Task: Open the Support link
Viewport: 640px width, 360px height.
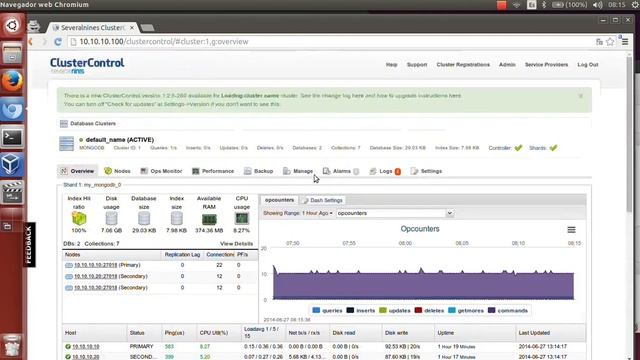Action: [417, 64]
